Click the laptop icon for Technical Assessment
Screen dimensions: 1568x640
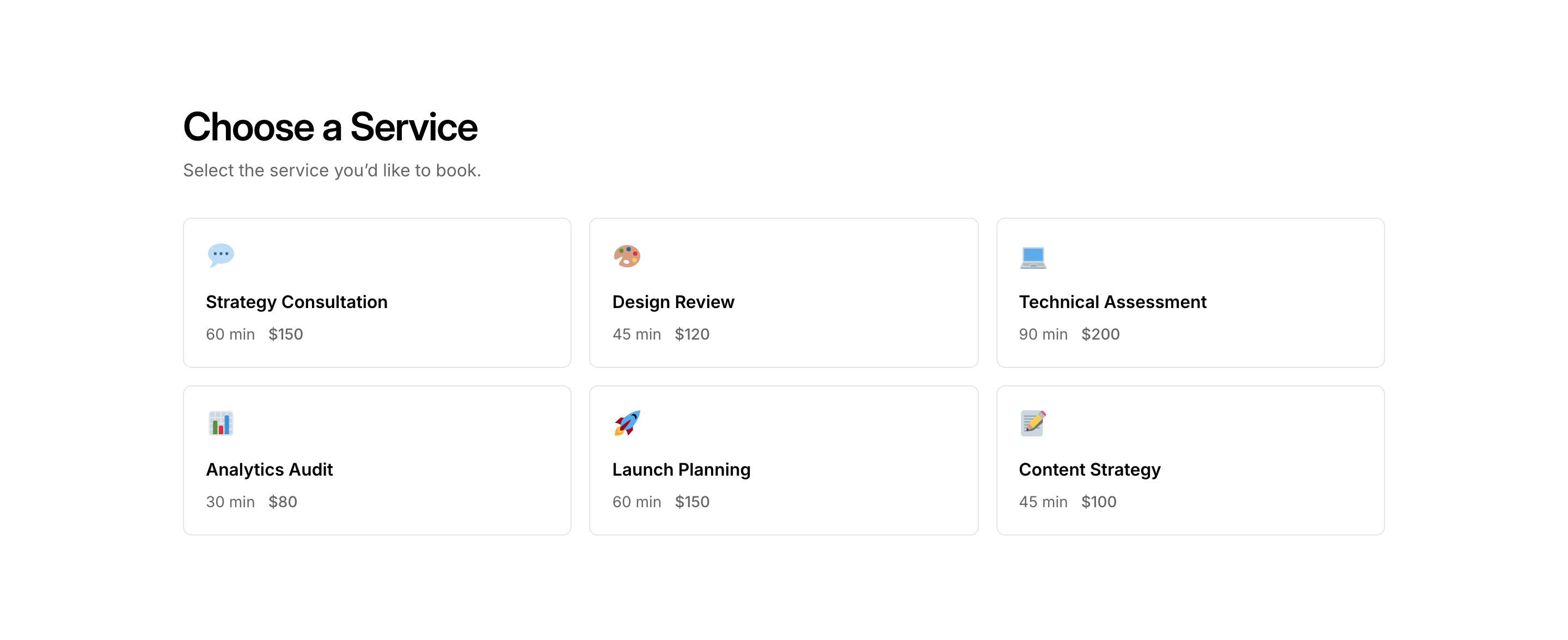coord(1033,257)
